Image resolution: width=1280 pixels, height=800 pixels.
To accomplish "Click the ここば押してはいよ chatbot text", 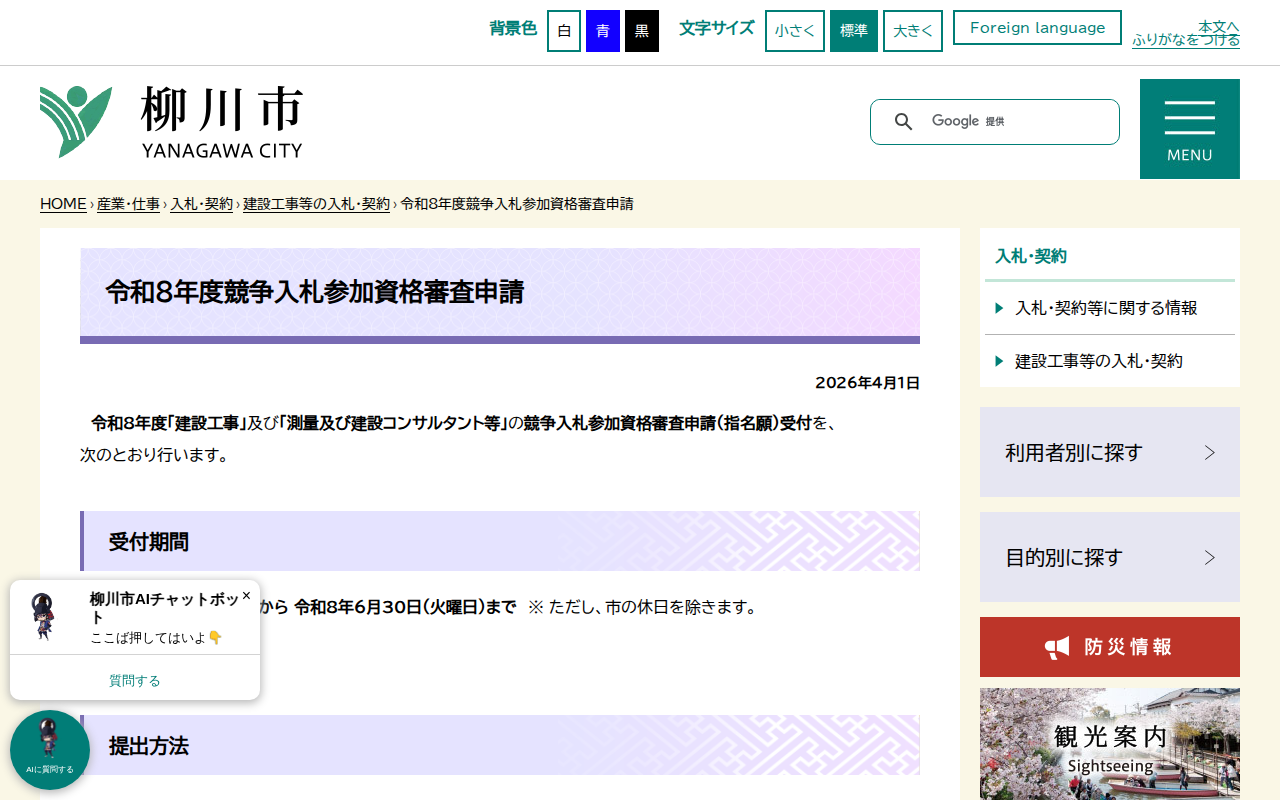I will coord(156,637).
